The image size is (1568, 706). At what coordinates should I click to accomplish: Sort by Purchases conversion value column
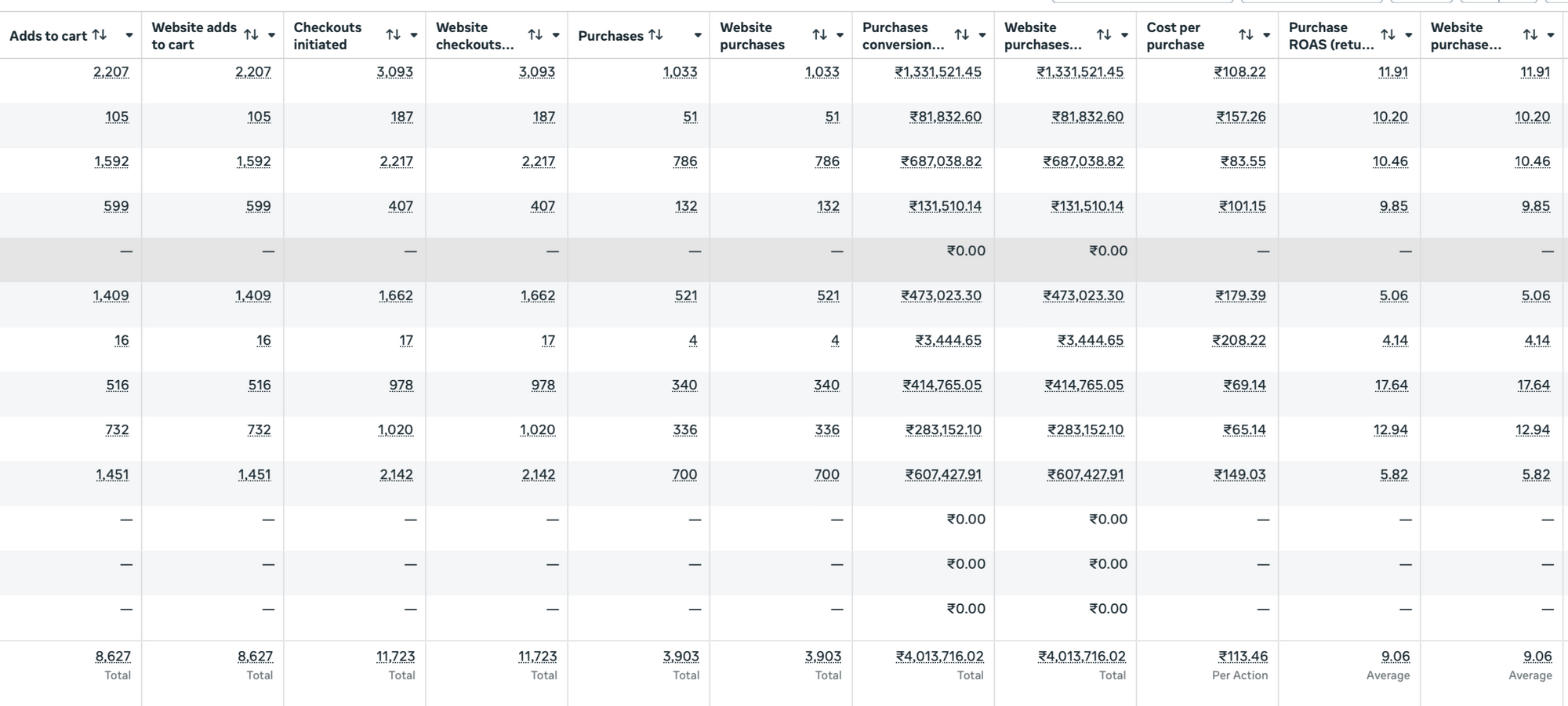961,35
